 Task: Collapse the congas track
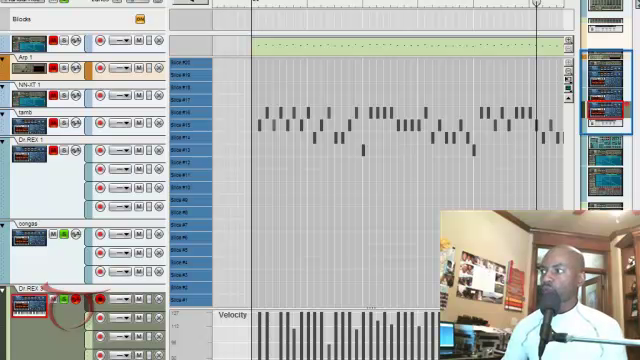tap(2, 226)
